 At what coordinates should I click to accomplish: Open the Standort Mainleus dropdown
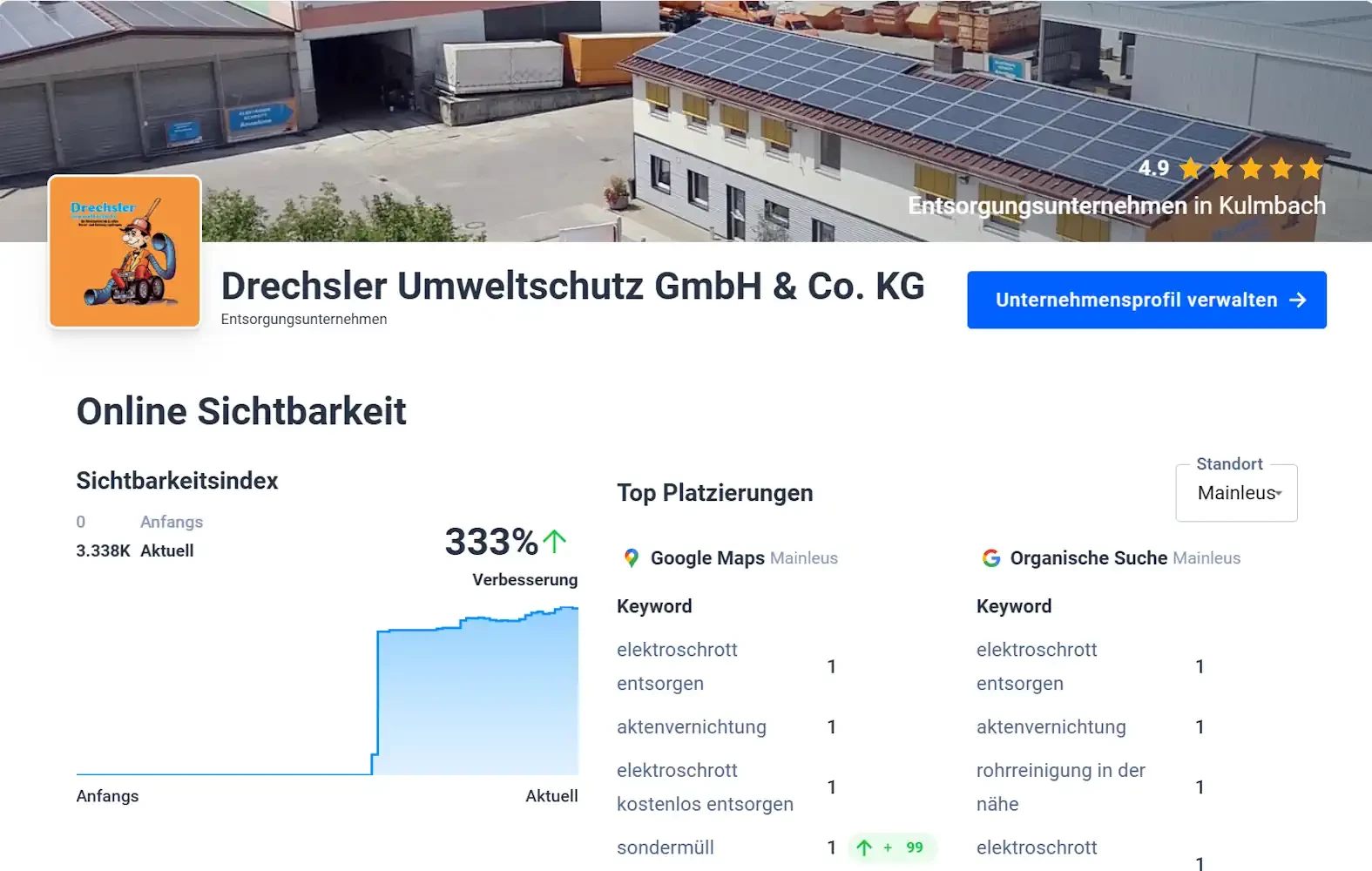coord(1236,493)
